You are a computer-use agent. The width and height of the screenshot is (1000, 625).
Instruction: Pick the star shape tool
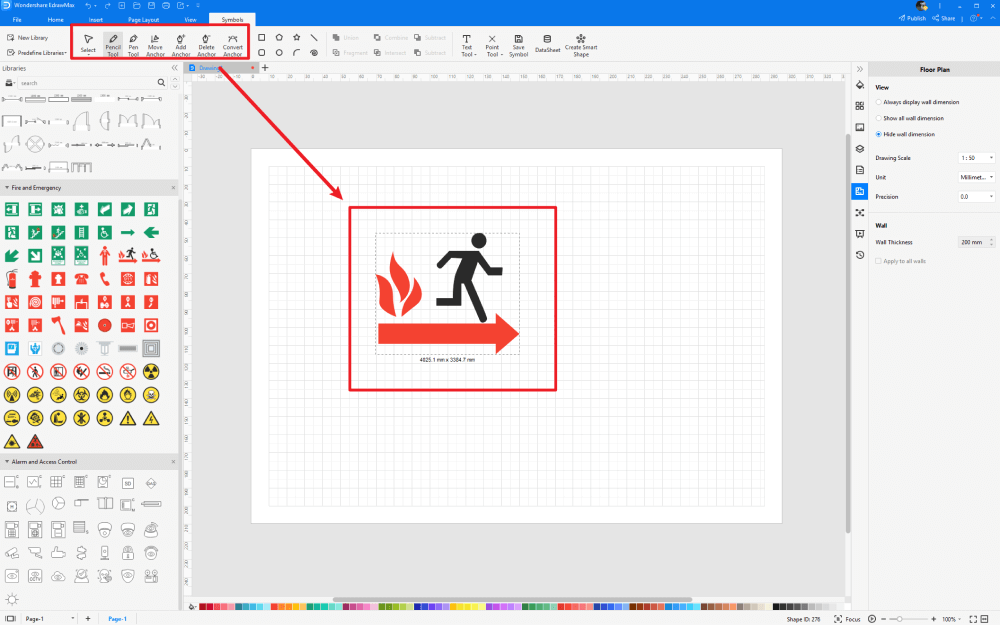(x=297, y=38)
